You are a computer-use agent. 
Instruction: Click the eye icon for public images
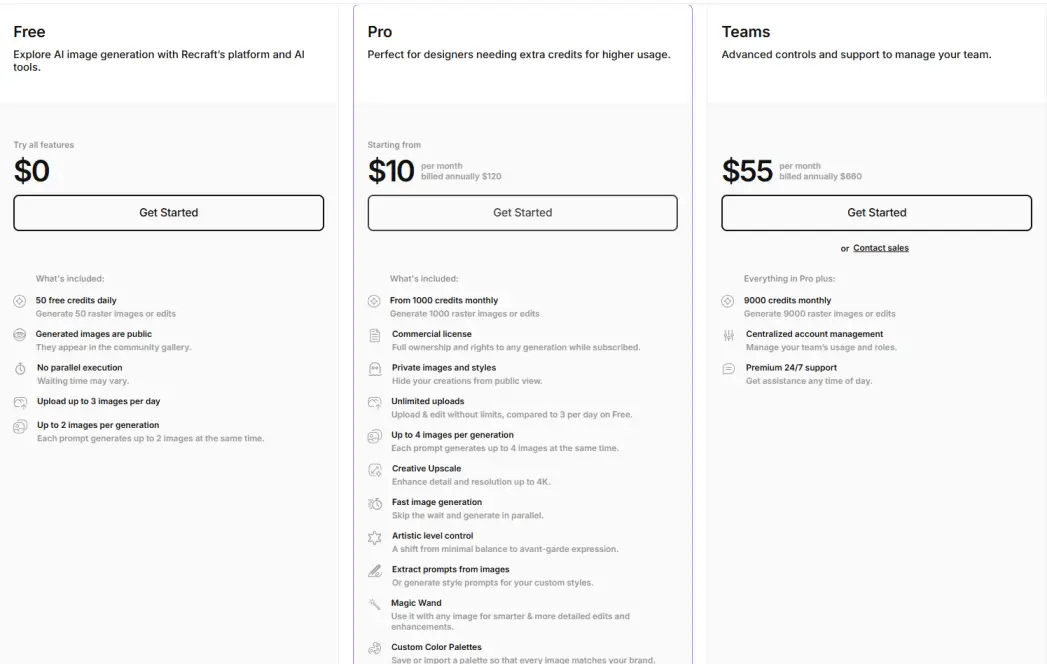coord(20,335)
